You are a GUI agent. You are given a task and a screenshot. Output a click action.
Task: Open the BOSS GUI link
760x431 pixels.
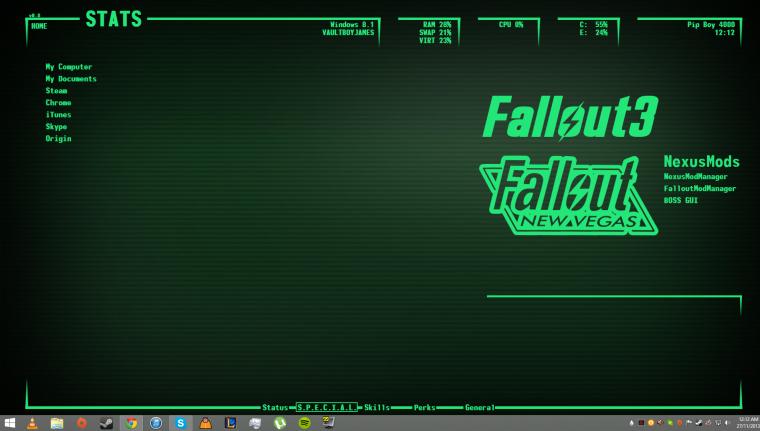pyautogui.click(x=681, y=200)
